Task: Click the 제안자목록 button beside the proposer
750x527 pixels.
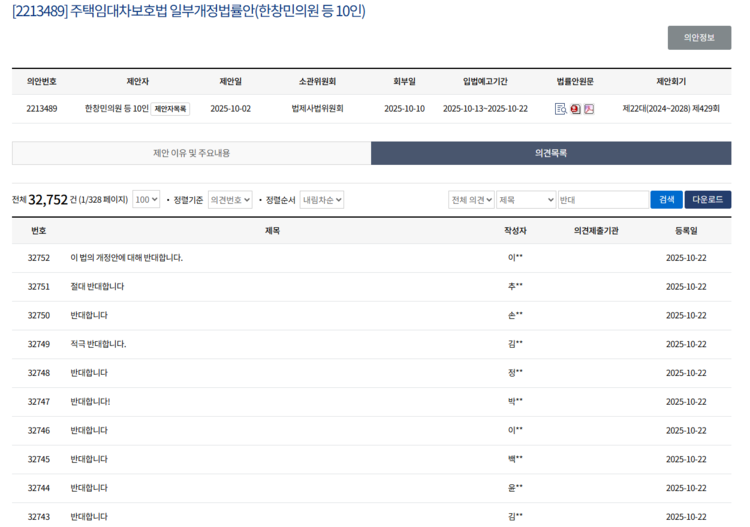Action: click(x=171, y=109)
